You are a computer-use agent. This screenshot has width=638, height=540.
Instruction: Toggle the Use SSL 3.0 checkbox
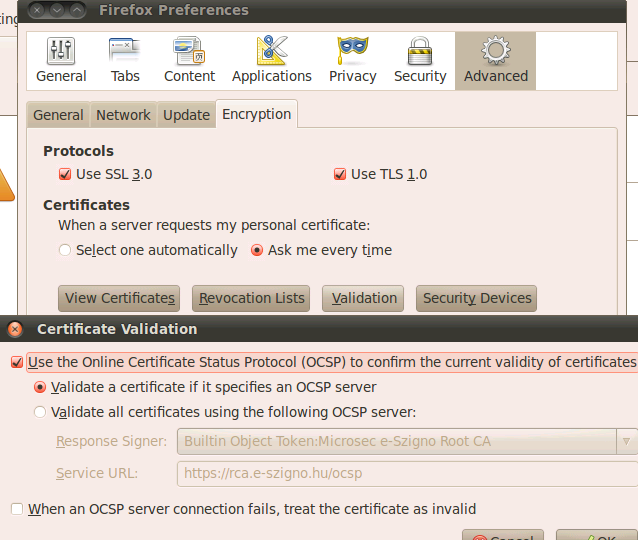65,174
